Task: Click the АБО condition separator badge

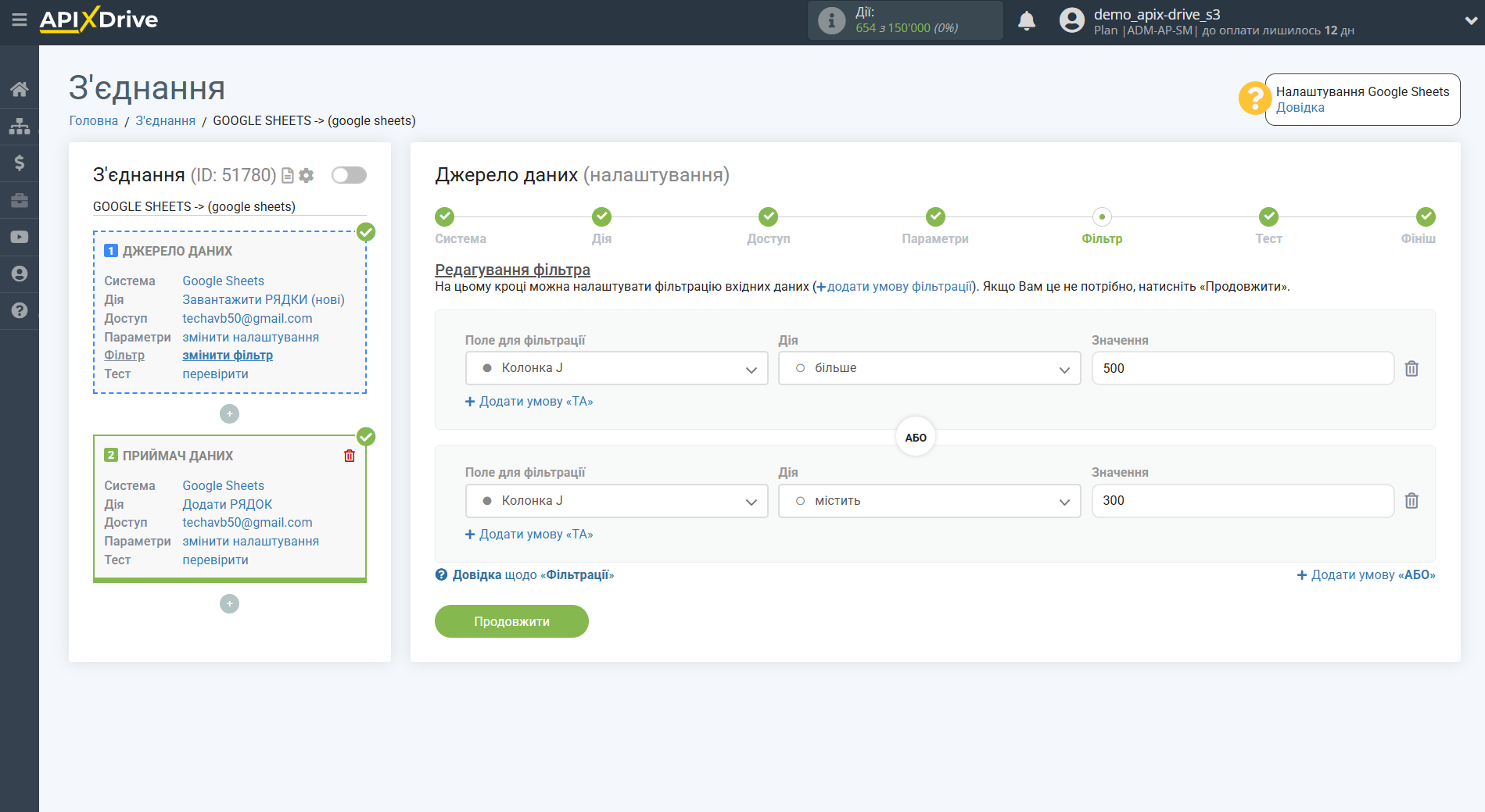Action: (x=915, y=438)
